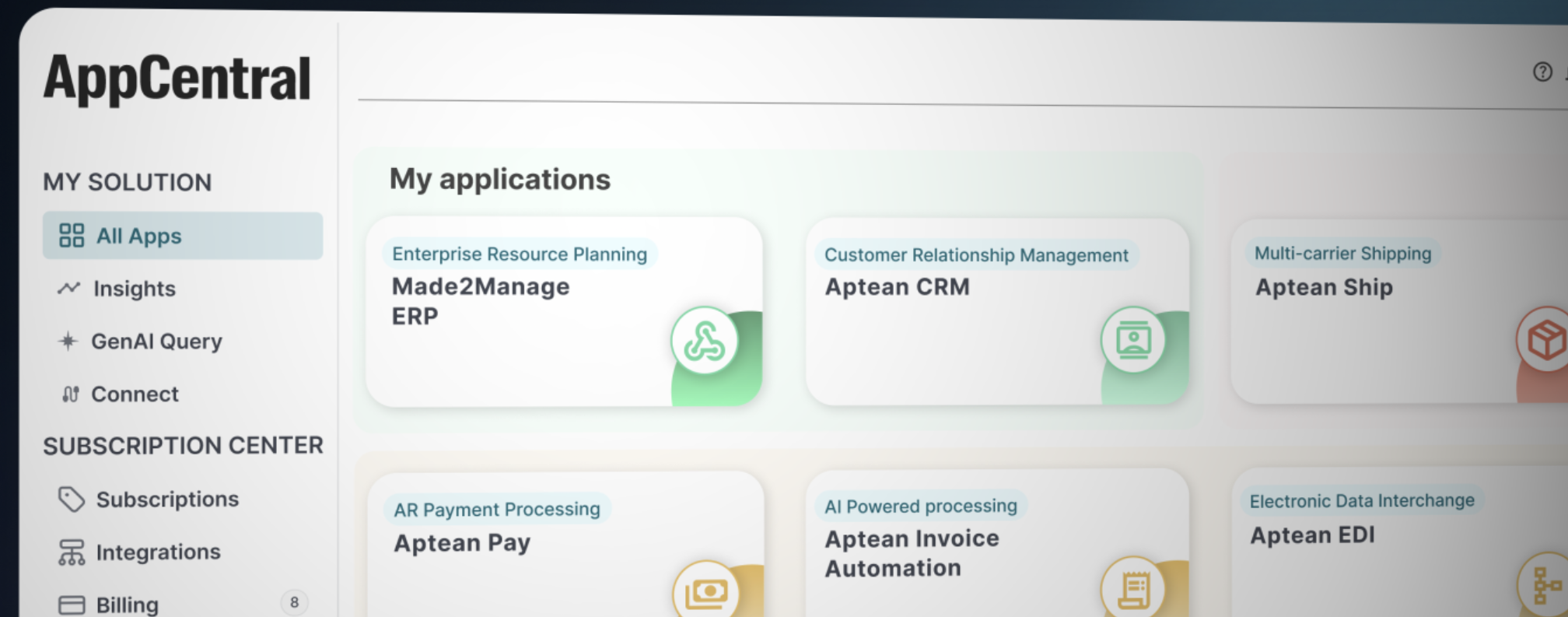Click the Integrations hierarchy icon

tap(72, 552)
